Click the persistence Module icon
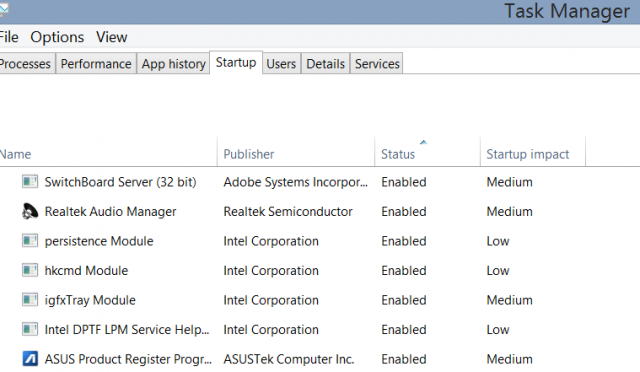Screen dimensions: 640x372 click(x=30, y=241)
